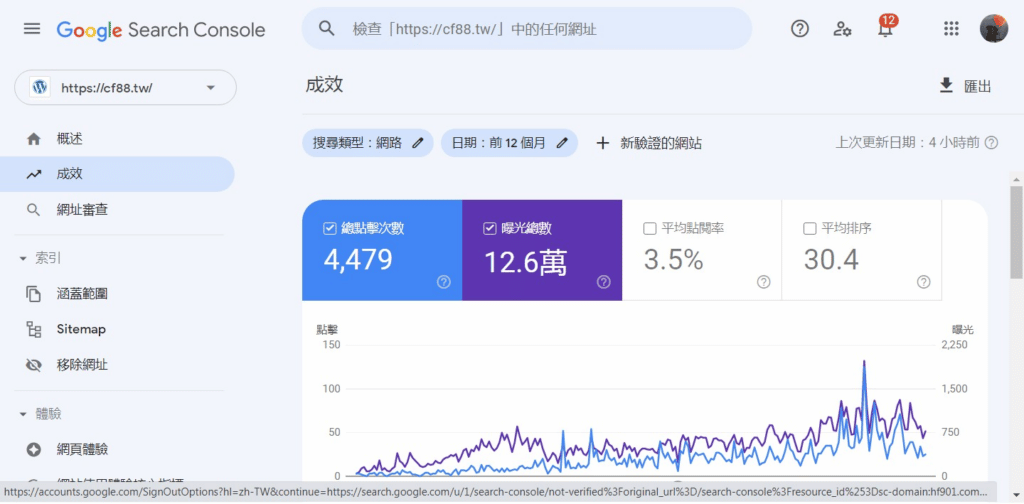Click the 4,479 total clicks value
Screen dimensions: 1024x504
[358, 259]
